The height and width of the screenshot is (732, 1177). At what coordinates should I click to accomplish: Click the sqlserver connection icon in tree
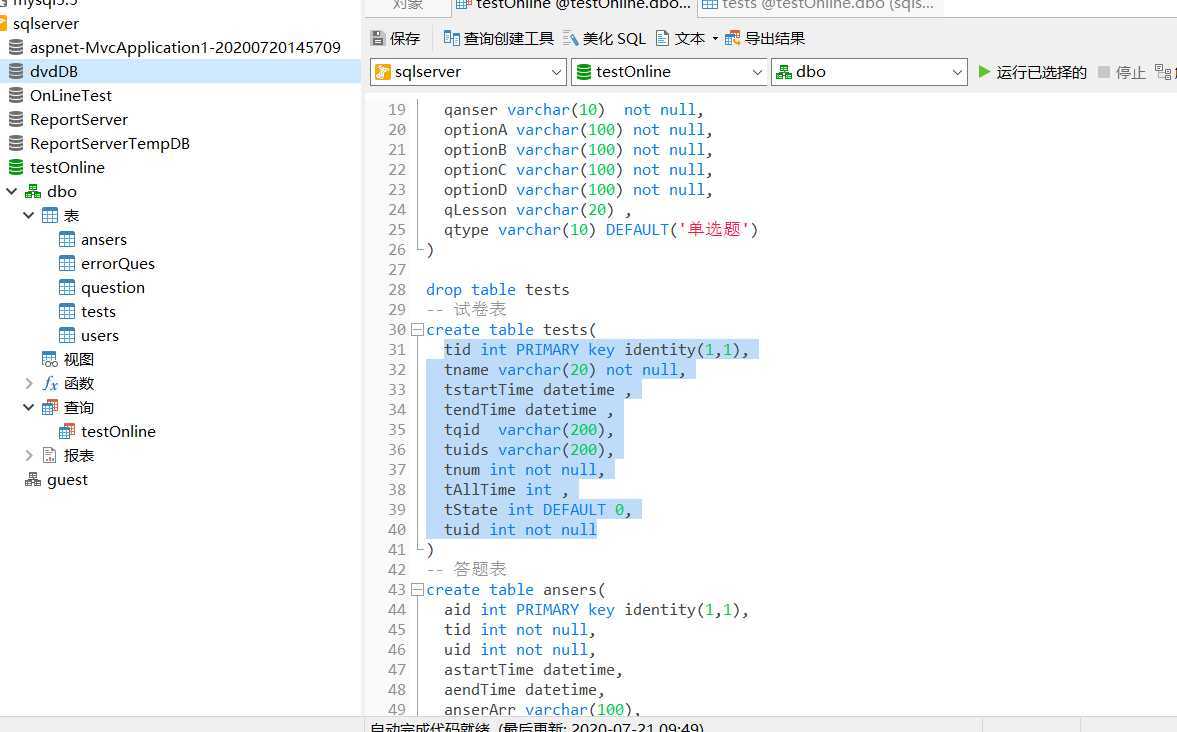(x=2, y=23)
